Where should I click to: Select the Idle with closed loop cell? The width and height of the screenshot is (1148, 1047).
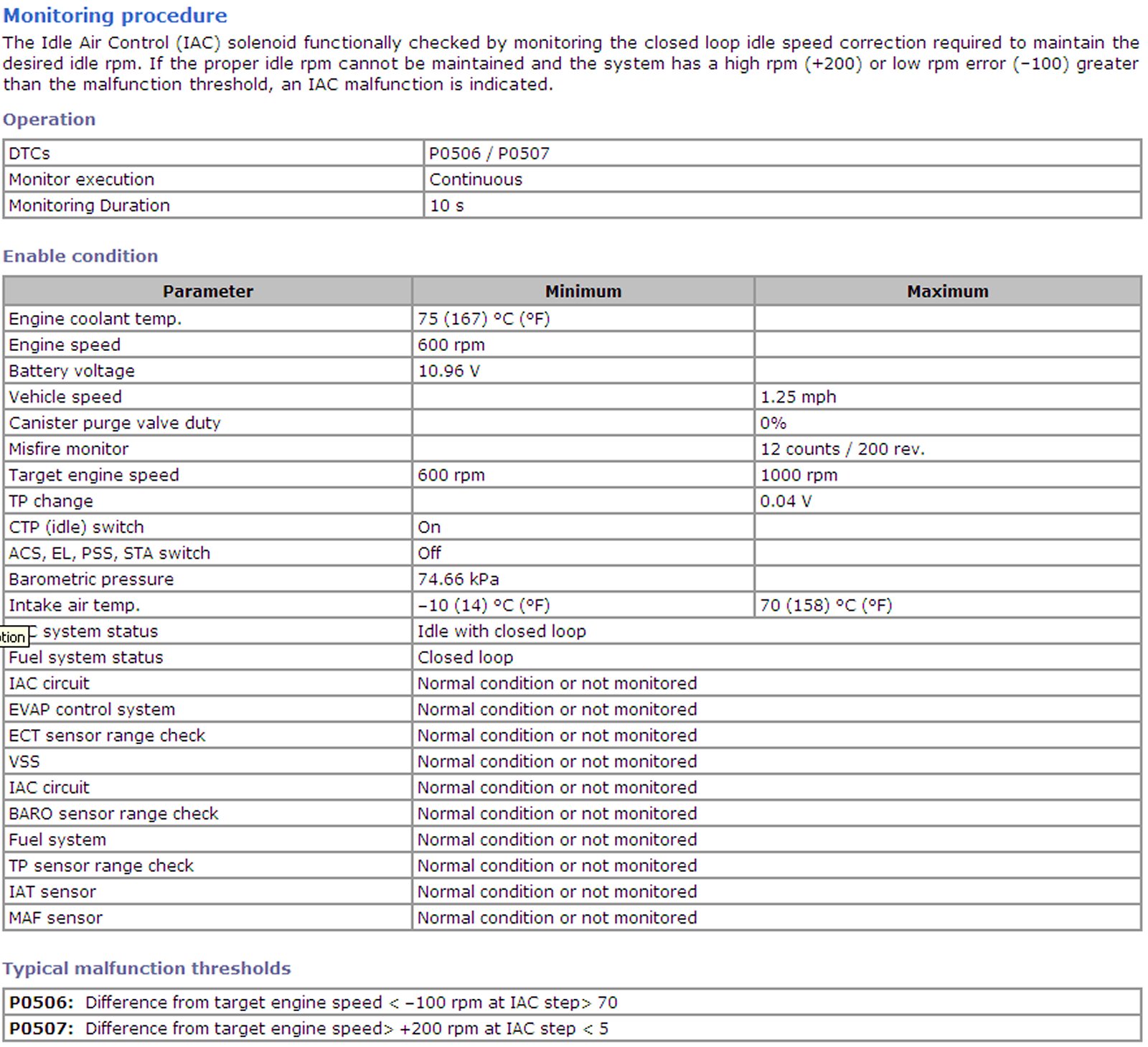(x=502, y=632)
